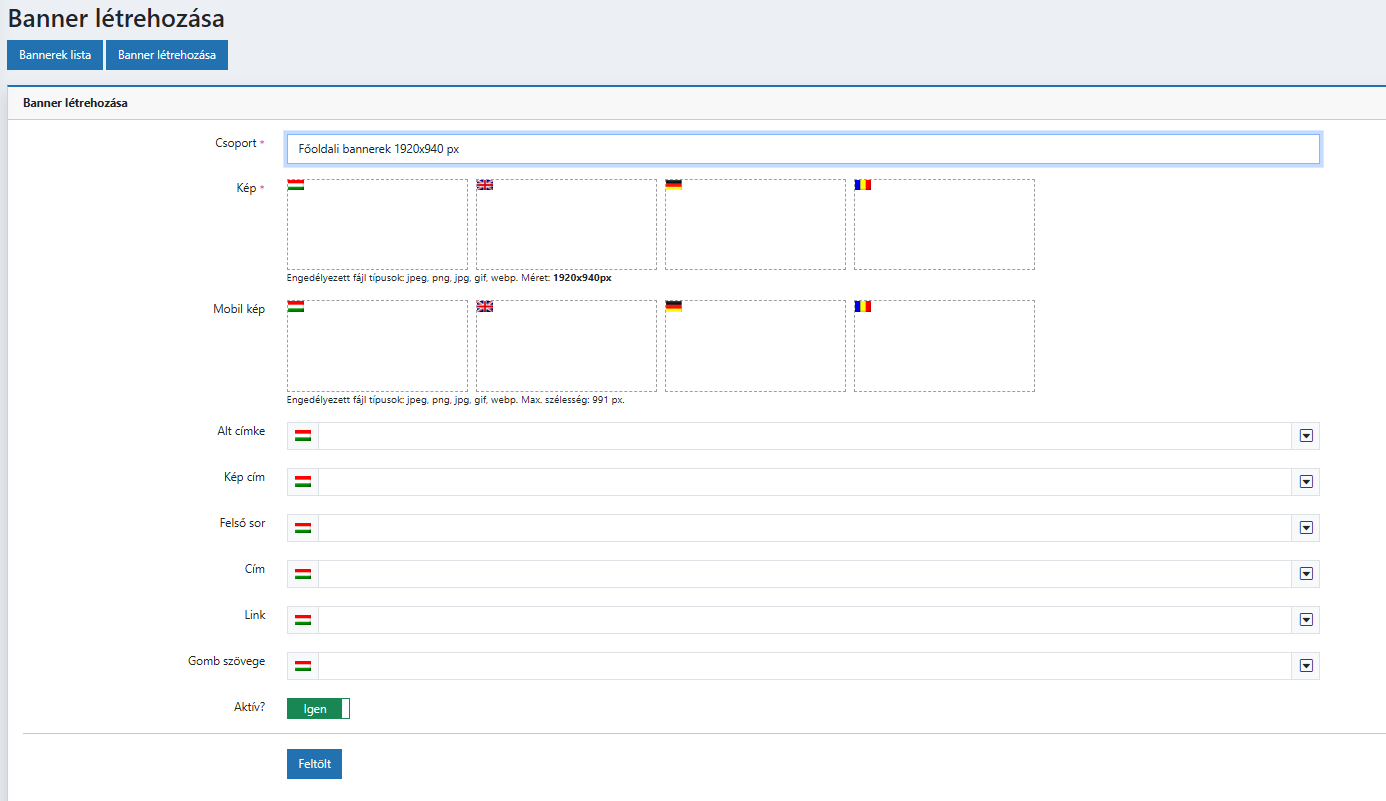Click the Romanian flag in Mobil kép row
This screenshot has height=801, width=1386.
click(x=863, y=306)
